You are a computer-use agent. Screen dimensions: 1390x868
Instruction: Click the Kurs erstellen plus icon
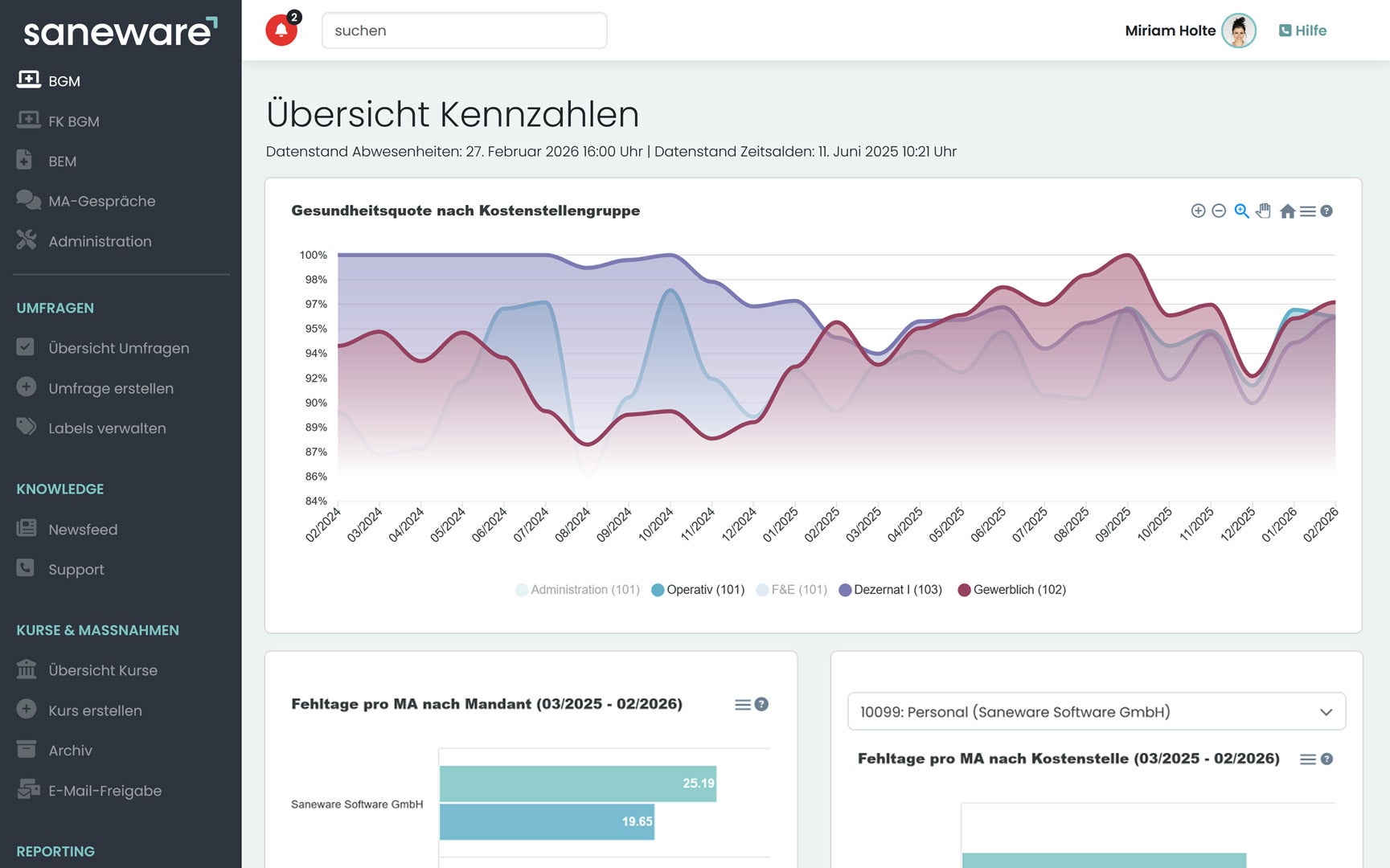coord(26,709)
